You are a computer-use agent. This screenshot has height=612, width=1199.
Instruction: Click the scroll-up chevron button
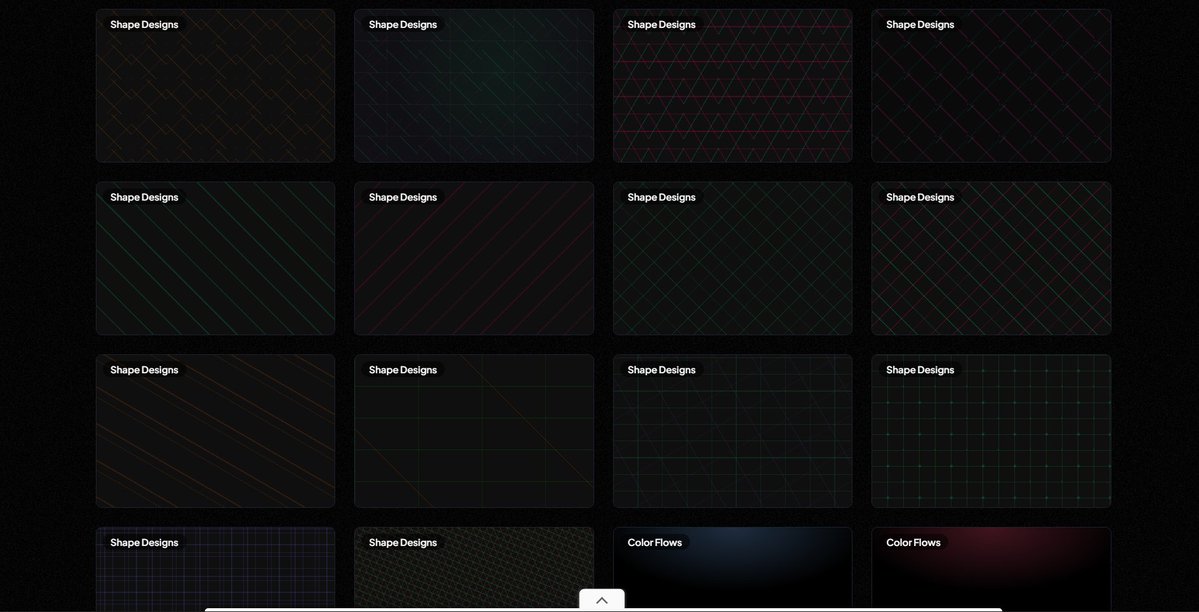[602, 601]
